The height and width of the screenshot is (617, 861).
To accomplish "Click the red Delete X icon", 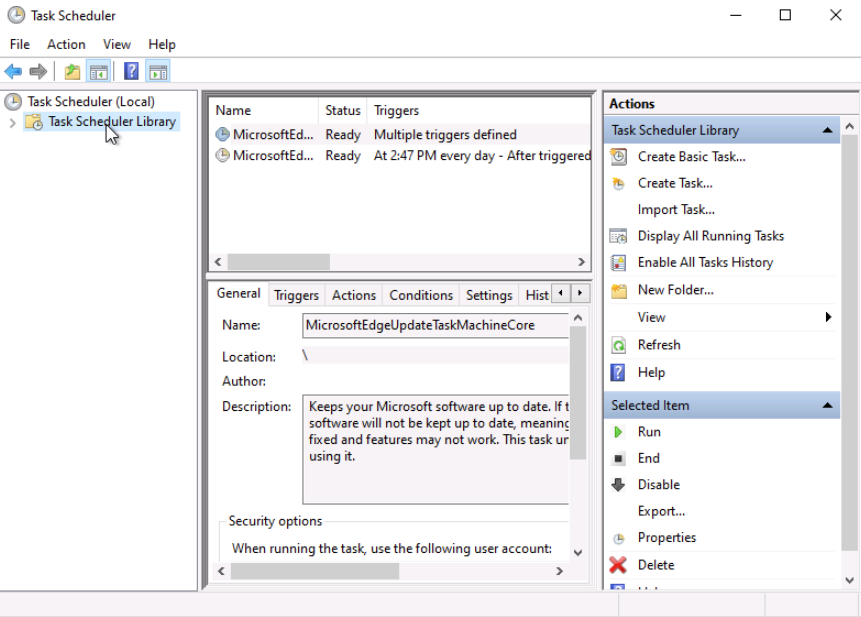I will (619, 565).
